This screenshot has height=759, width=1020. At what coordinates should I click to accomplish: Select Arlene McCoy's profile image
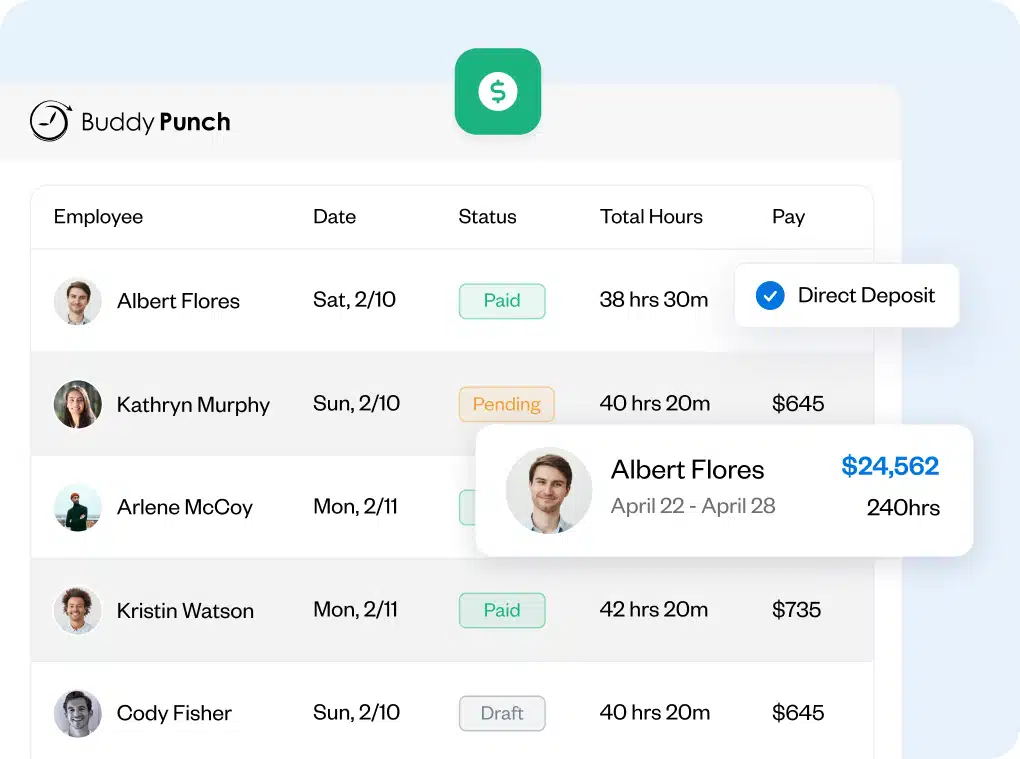(x=77, y=507)
